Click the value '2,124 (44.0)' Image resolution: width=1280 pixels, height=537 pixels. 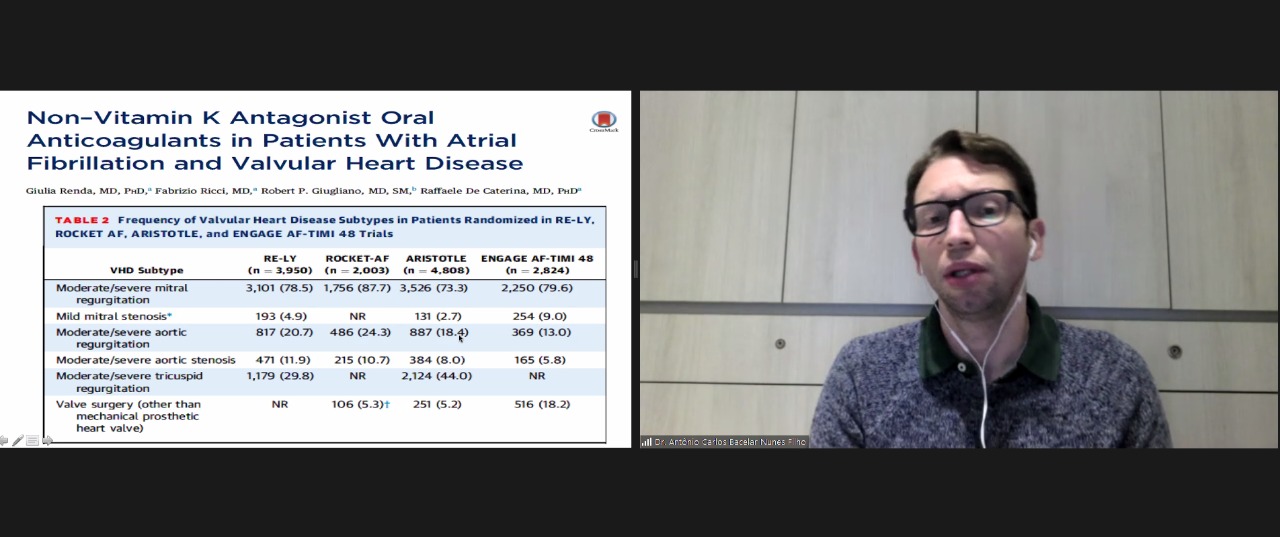click(436, 376)
